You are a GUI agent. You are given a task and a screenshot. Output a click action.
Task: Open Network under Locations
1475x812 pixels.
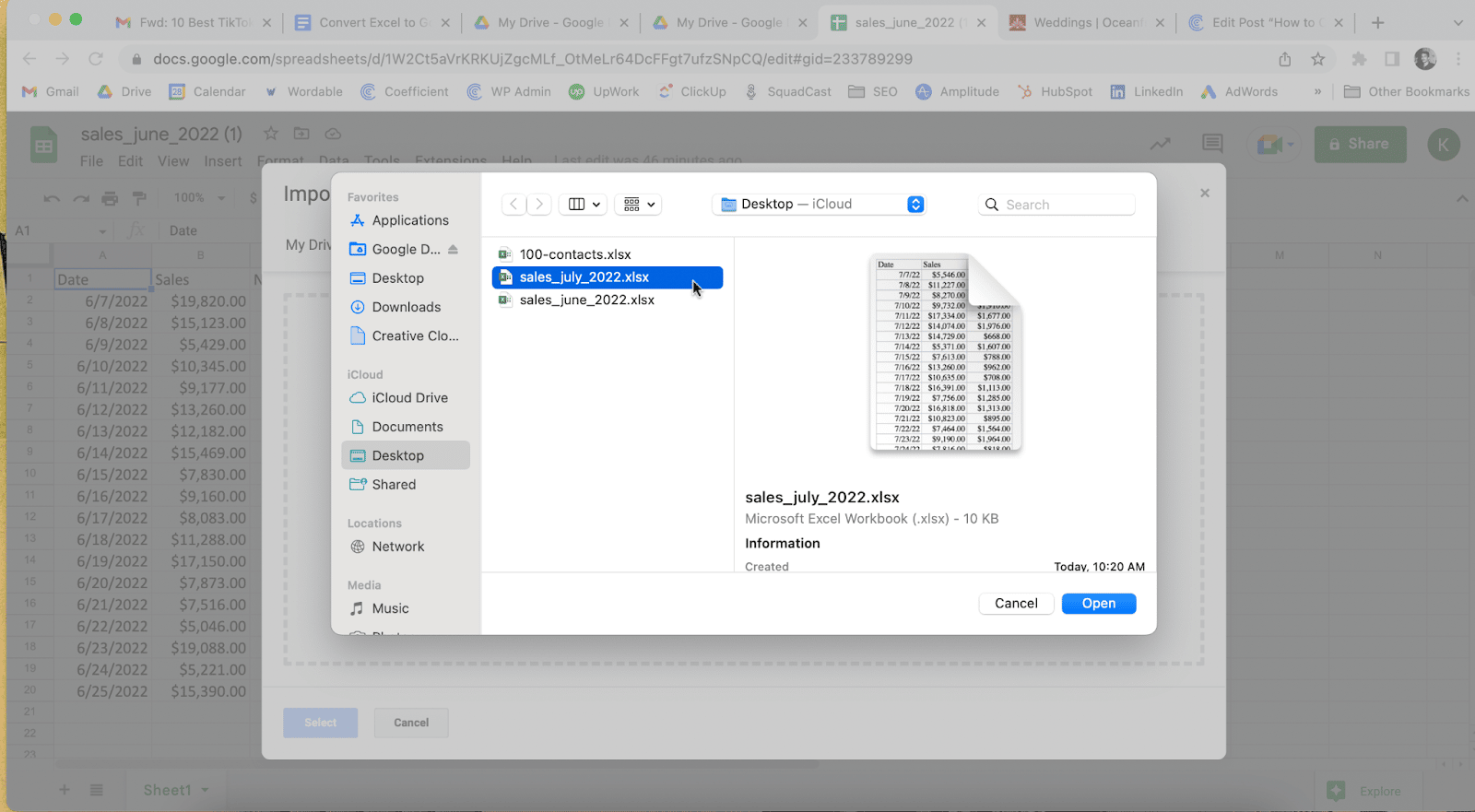click(x=397, y=547)
